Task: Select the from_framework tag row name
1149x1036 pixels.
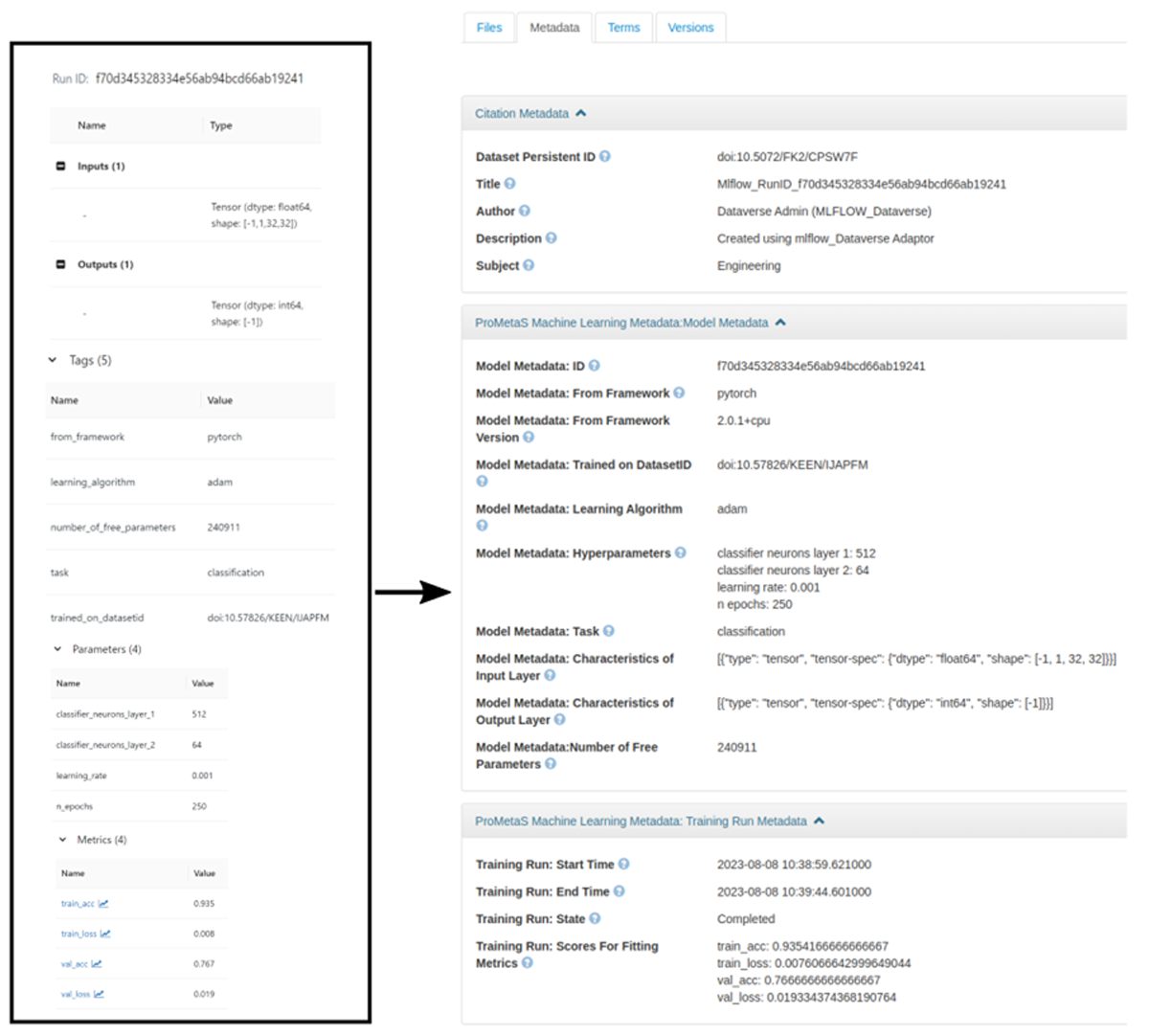Action: [87, 437]
